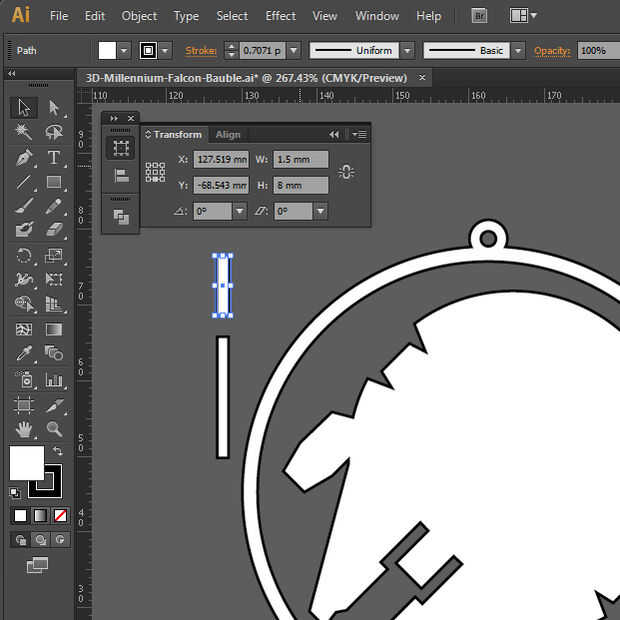
Task: Select the Type tool
Action: tap(54, 158)
